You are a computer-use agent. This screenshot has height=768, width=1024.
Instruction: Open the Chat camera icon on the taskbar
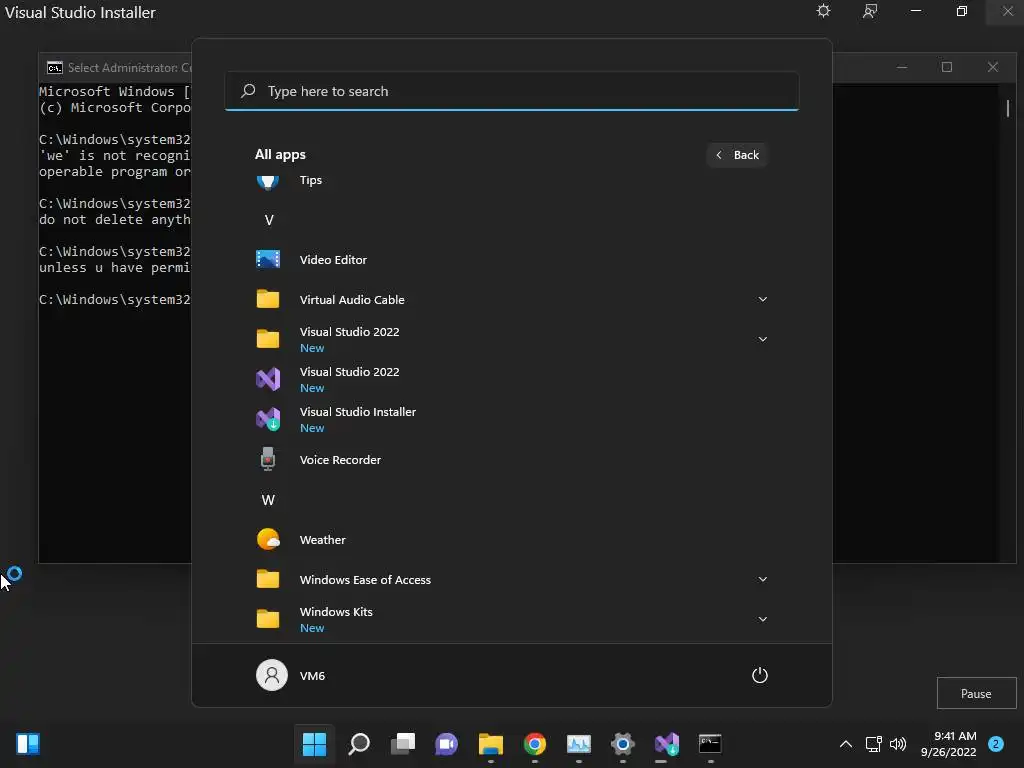[447, 744]
